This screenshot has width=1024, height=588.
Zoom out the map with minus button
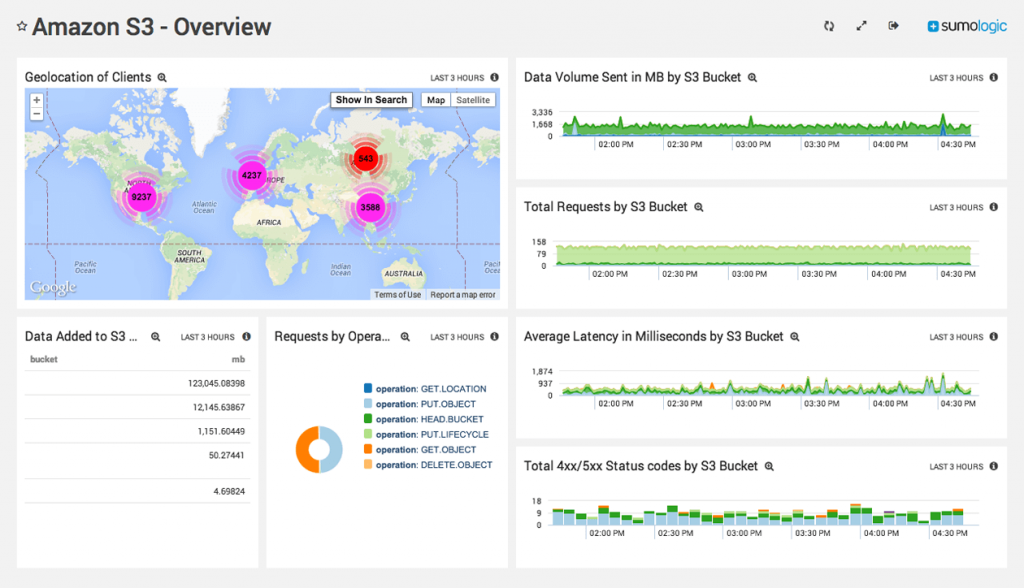coord(37,114)
